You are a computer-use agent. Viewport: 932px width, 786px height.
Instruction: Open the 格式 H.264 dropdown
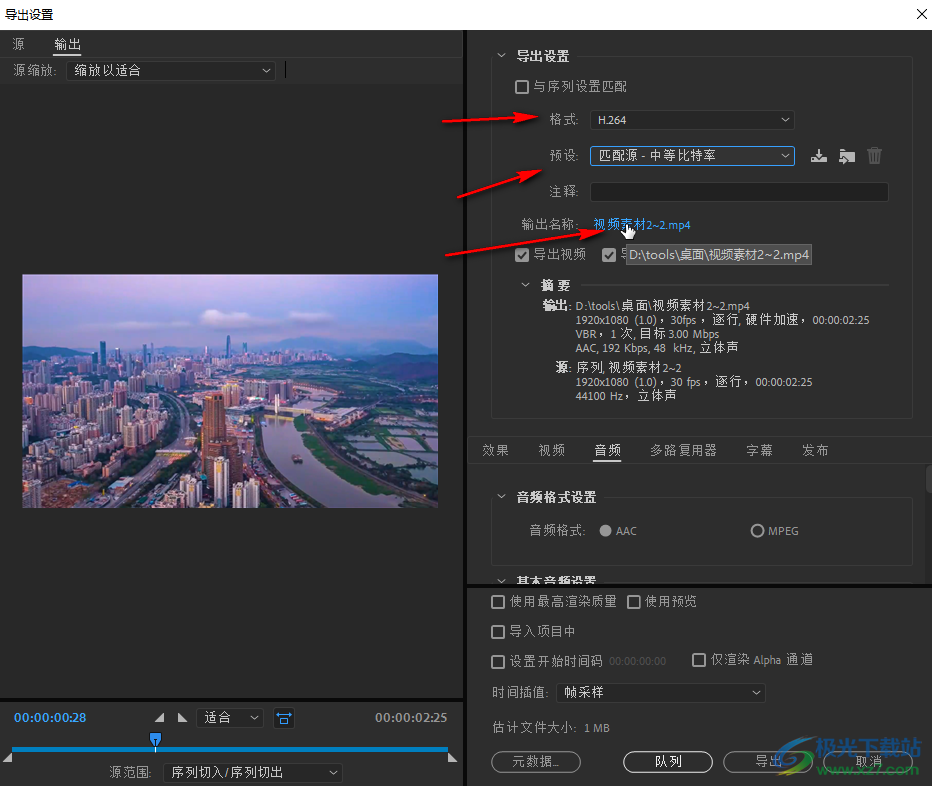(x=692, y=120)
